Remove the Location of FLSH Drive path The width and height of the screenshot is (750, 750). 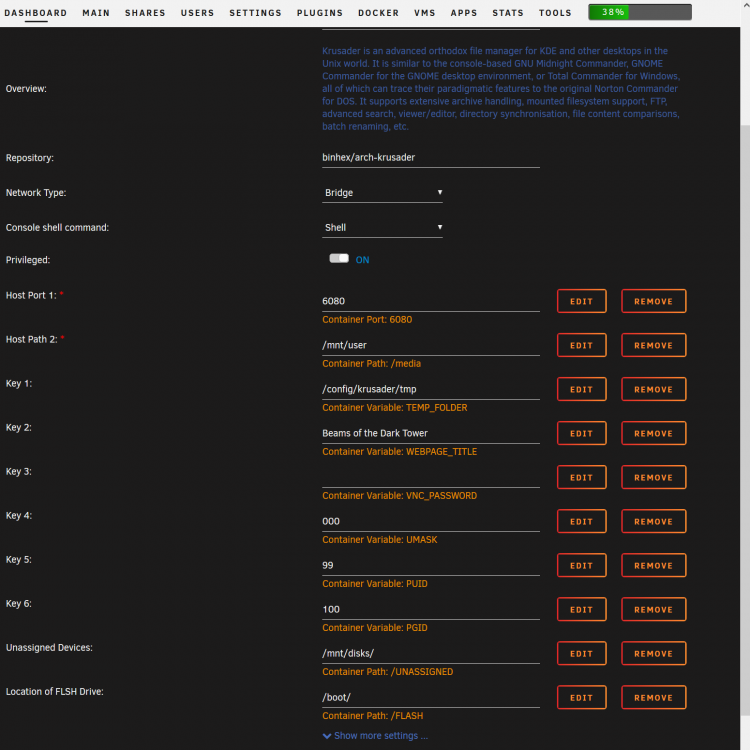[x=653, y=697]
